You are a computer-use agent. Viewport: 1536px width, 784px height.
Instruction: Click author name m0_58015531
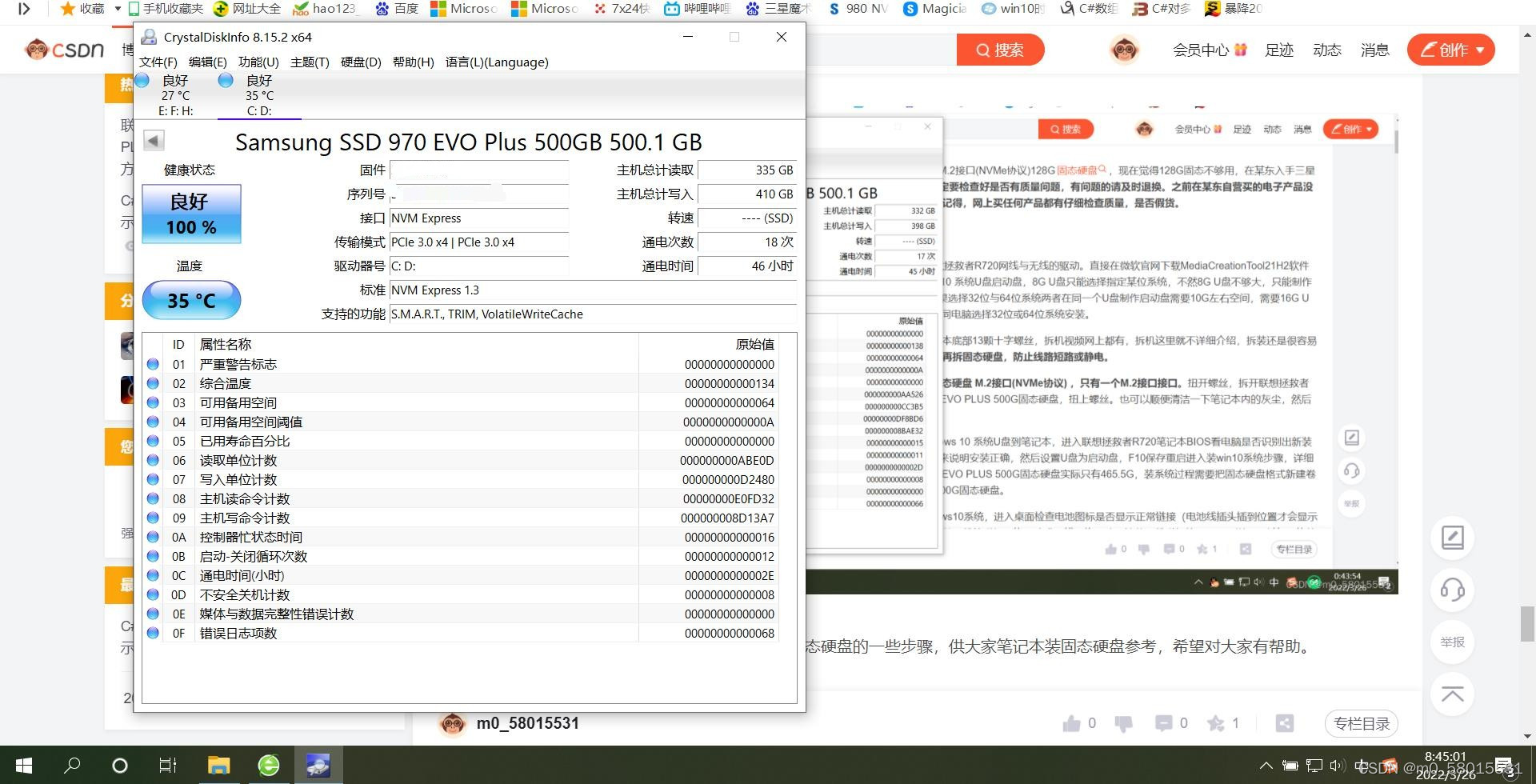(x=527, y=723)
